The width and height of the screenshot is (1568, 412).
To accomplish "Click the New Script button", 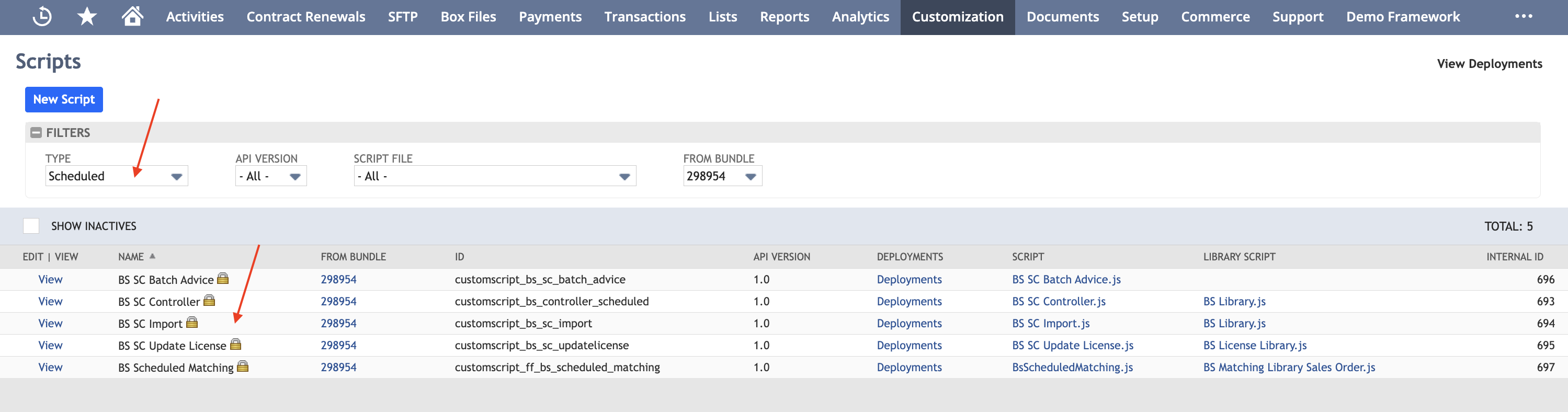I will tap(64, 99).
